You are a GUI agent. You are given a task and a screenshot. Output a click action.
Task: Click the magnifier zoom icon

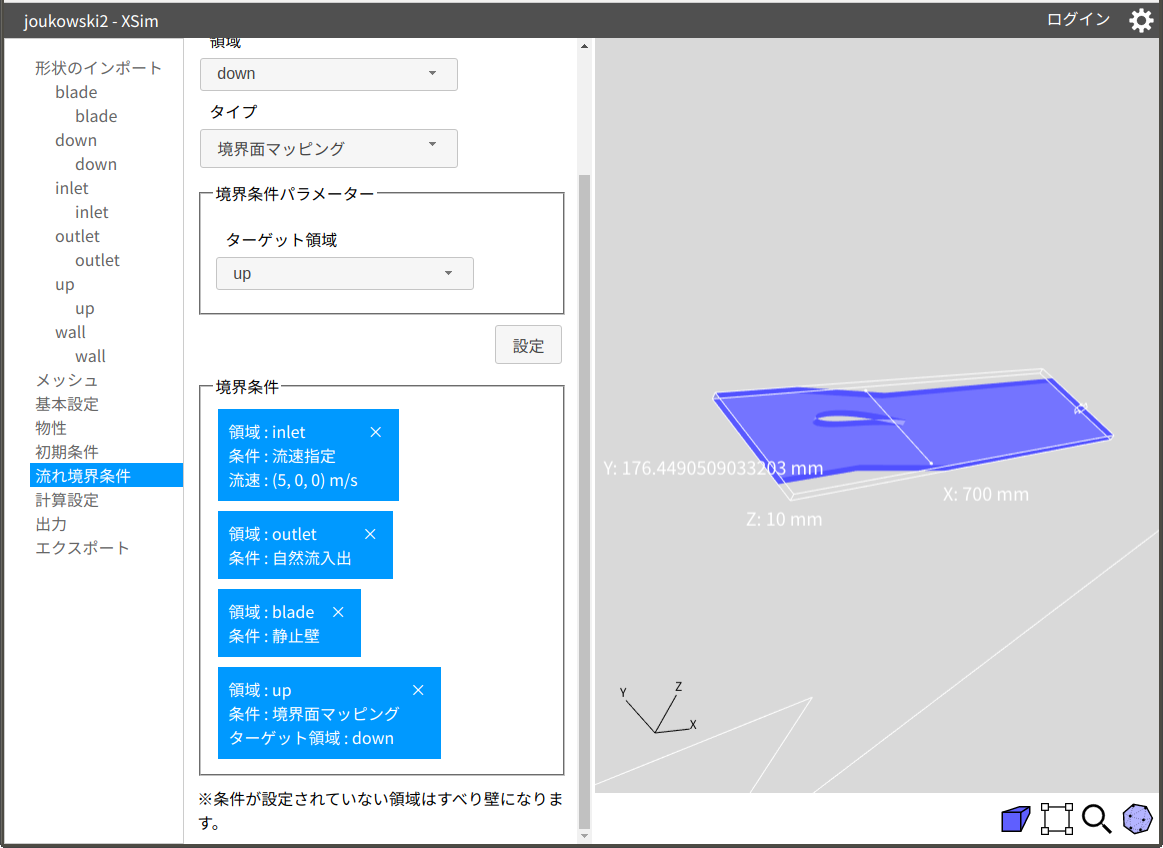1097,819
